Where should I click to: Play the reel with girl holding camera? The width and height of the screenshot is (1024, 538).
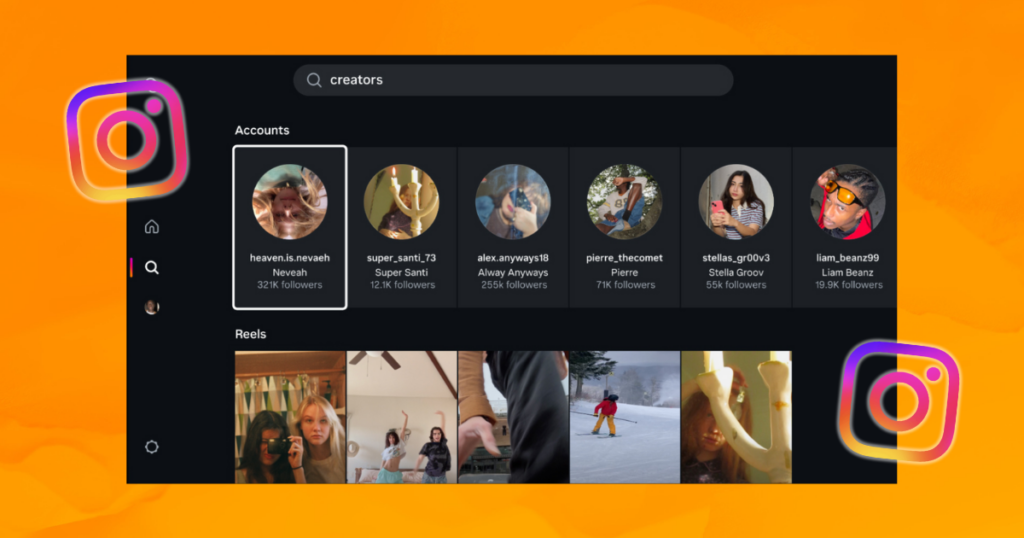coord(290,417)
